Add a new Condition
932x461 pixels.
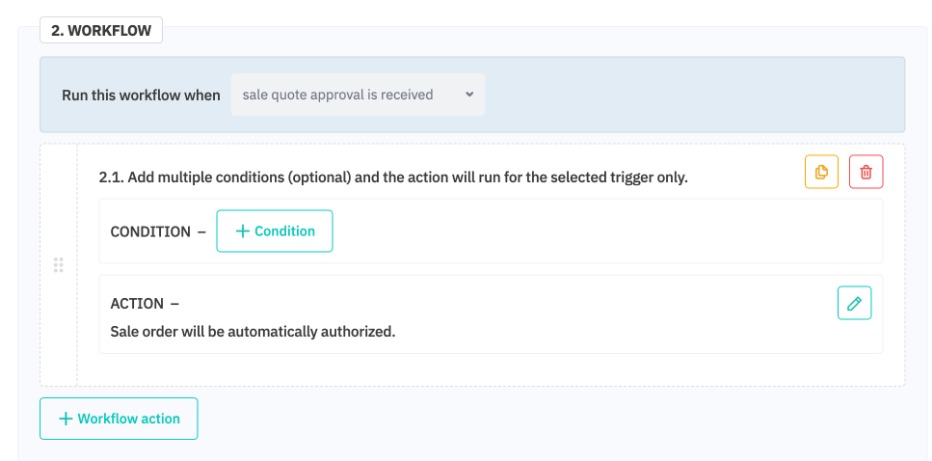tap(274, 231)
